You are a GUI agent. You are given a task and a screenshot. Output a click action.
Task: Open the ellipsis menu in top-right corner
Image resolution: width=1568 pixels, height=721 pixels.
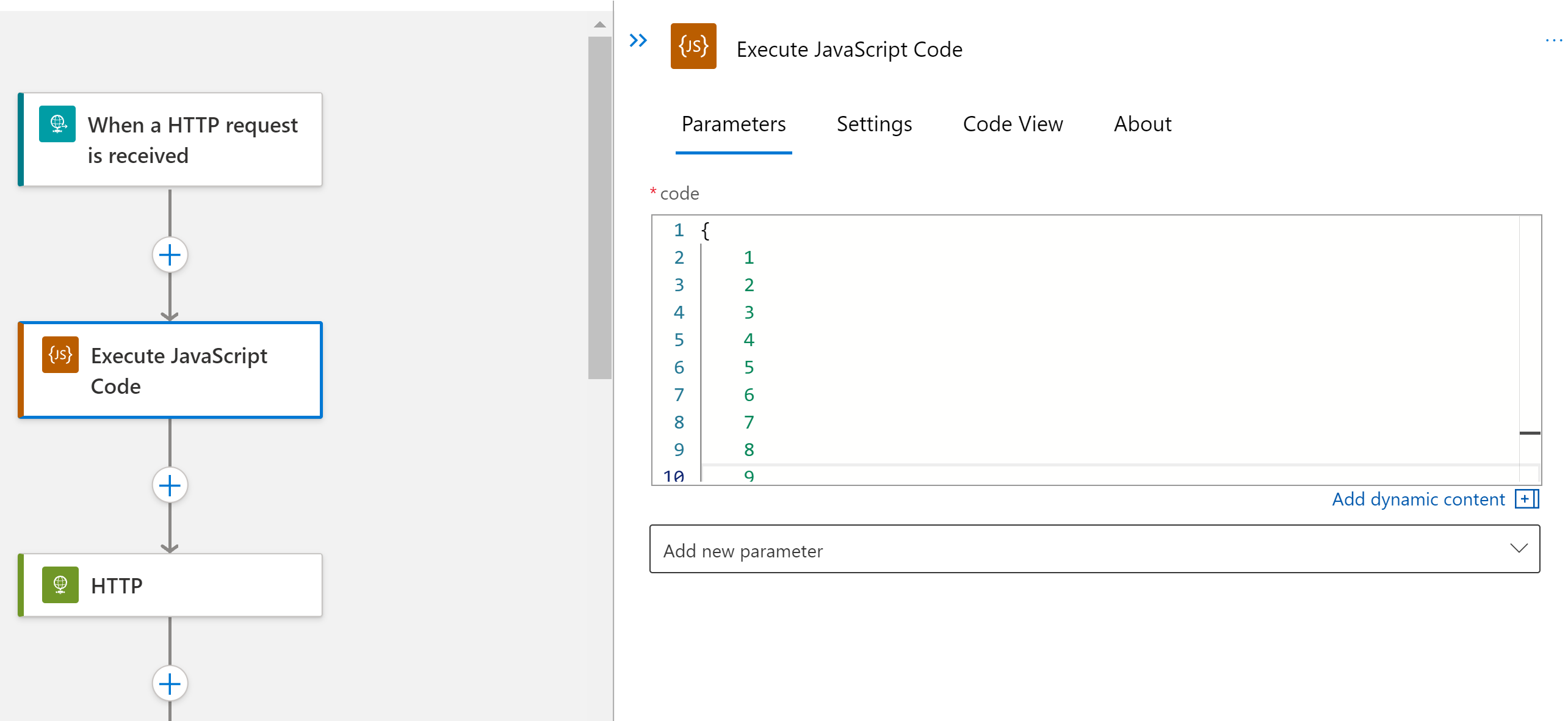[x=1554, y=40]
